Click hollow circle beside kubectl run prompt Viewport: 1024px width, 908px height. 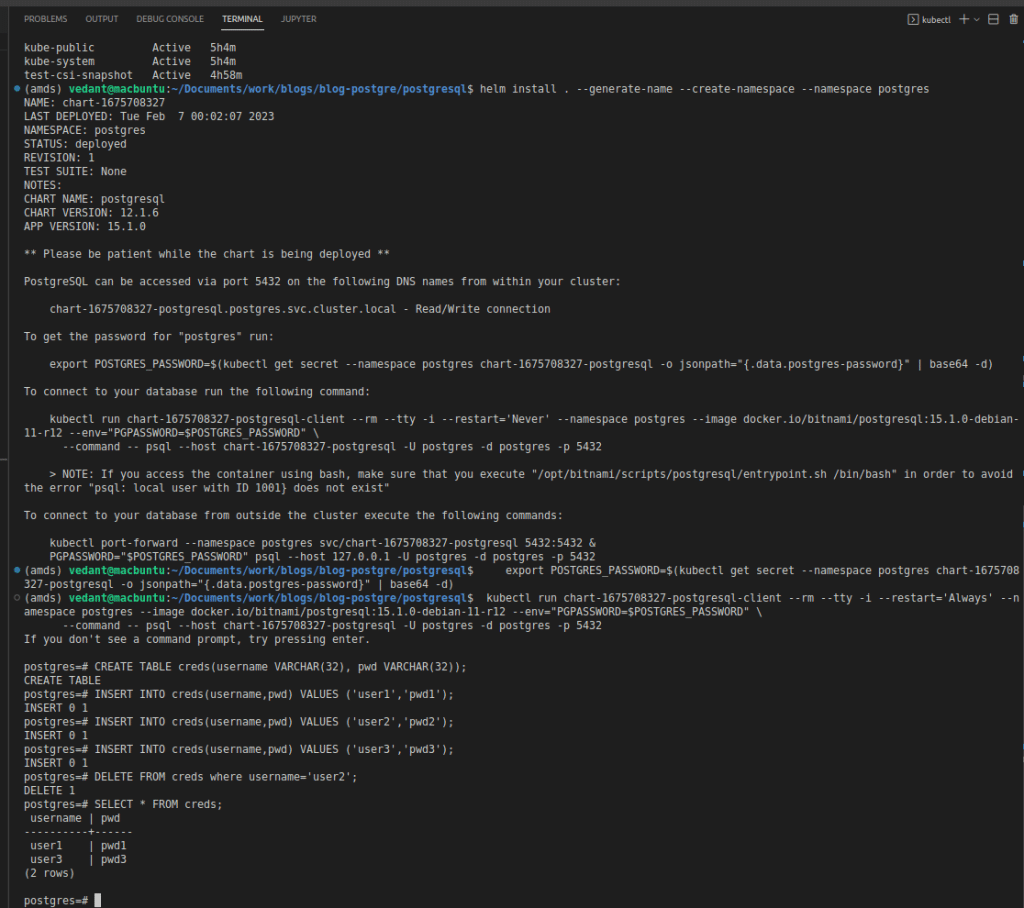[17, 597]
